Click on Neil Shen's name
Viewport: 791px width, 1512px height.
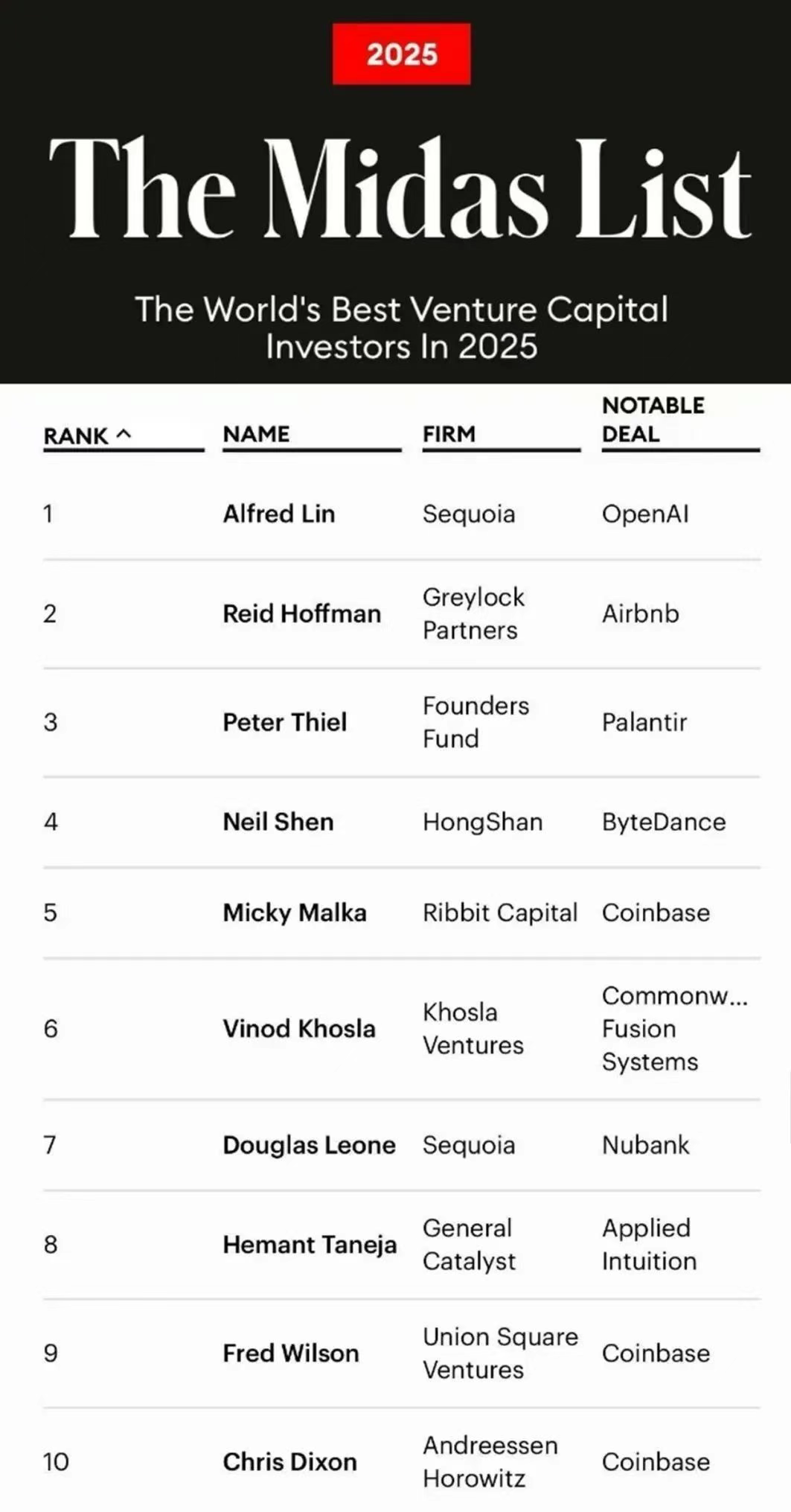pos(278,822)
